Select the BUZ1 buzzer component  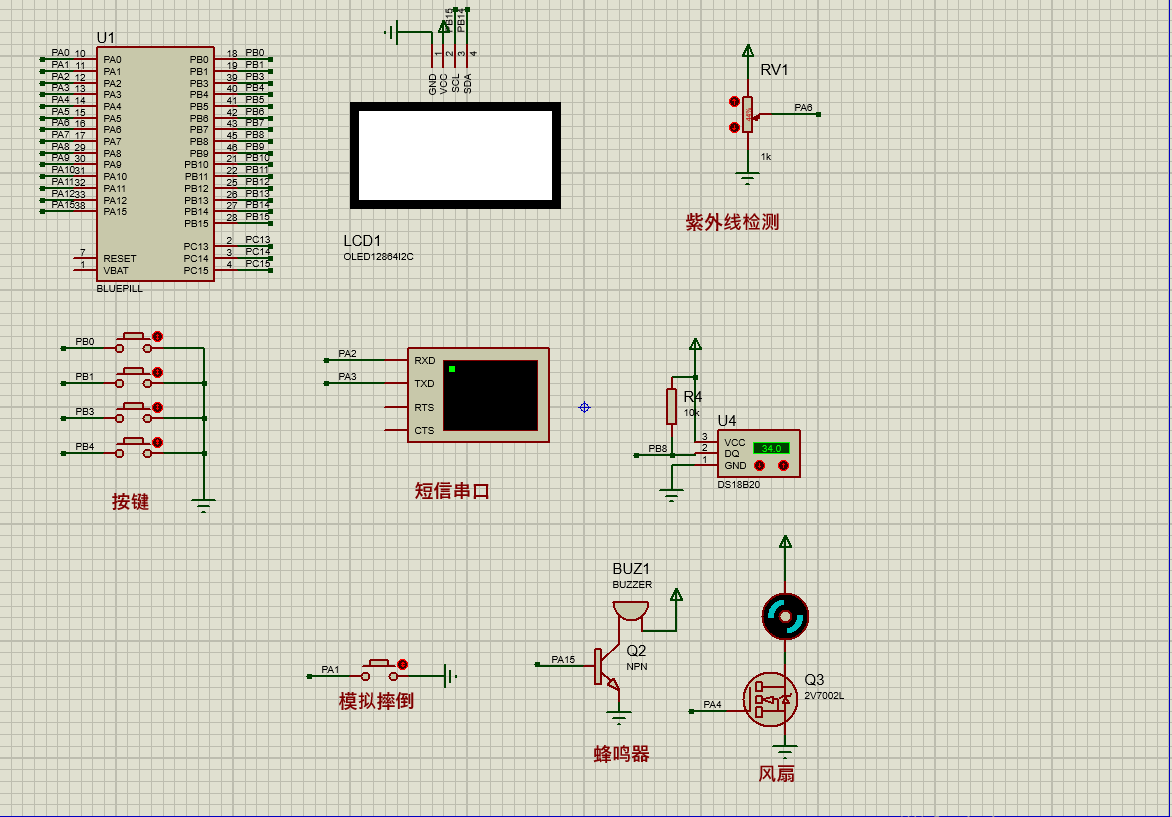[x=631, y=611]
